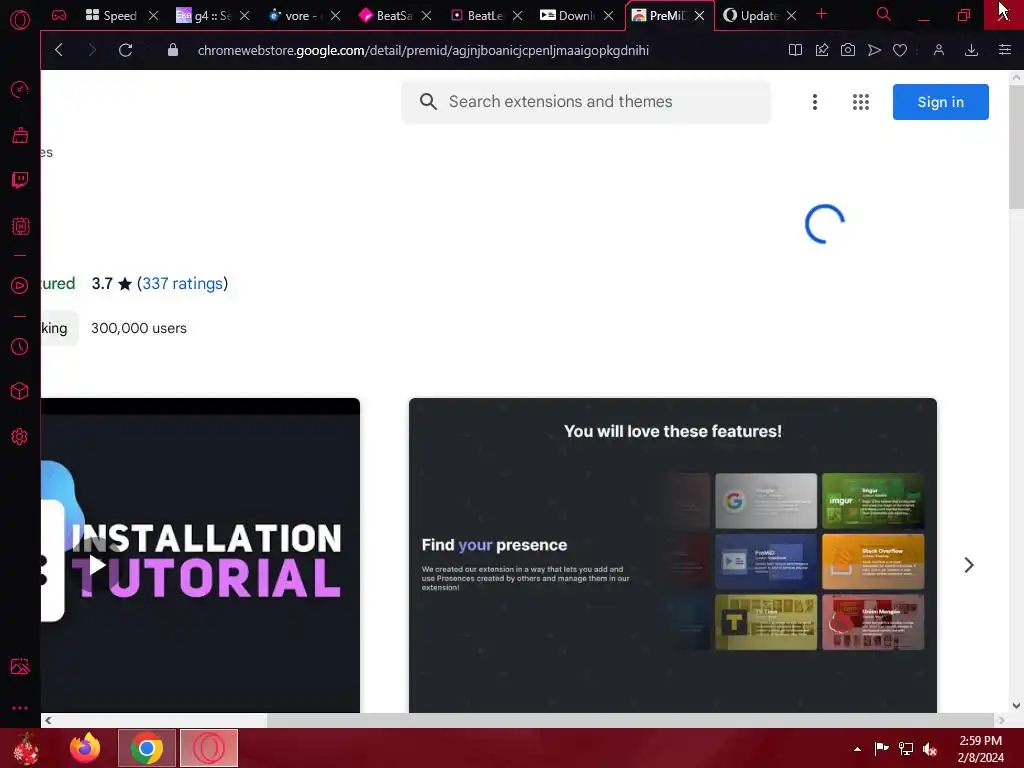
Task: Open the pencil edit icon in address bar
Action: pos(822,50)
